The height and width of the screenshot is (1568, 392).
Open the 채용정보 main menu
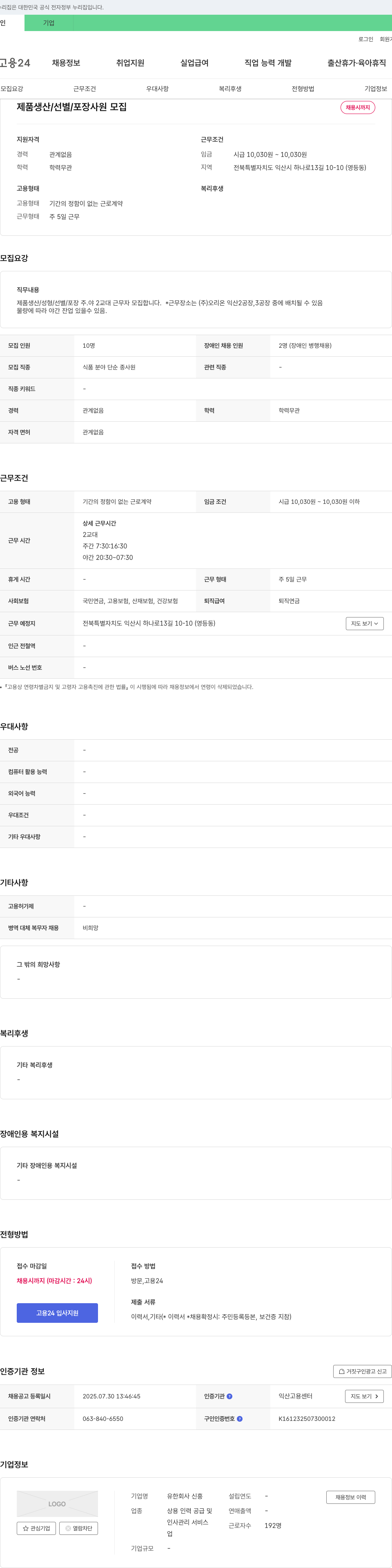point(66,63)
